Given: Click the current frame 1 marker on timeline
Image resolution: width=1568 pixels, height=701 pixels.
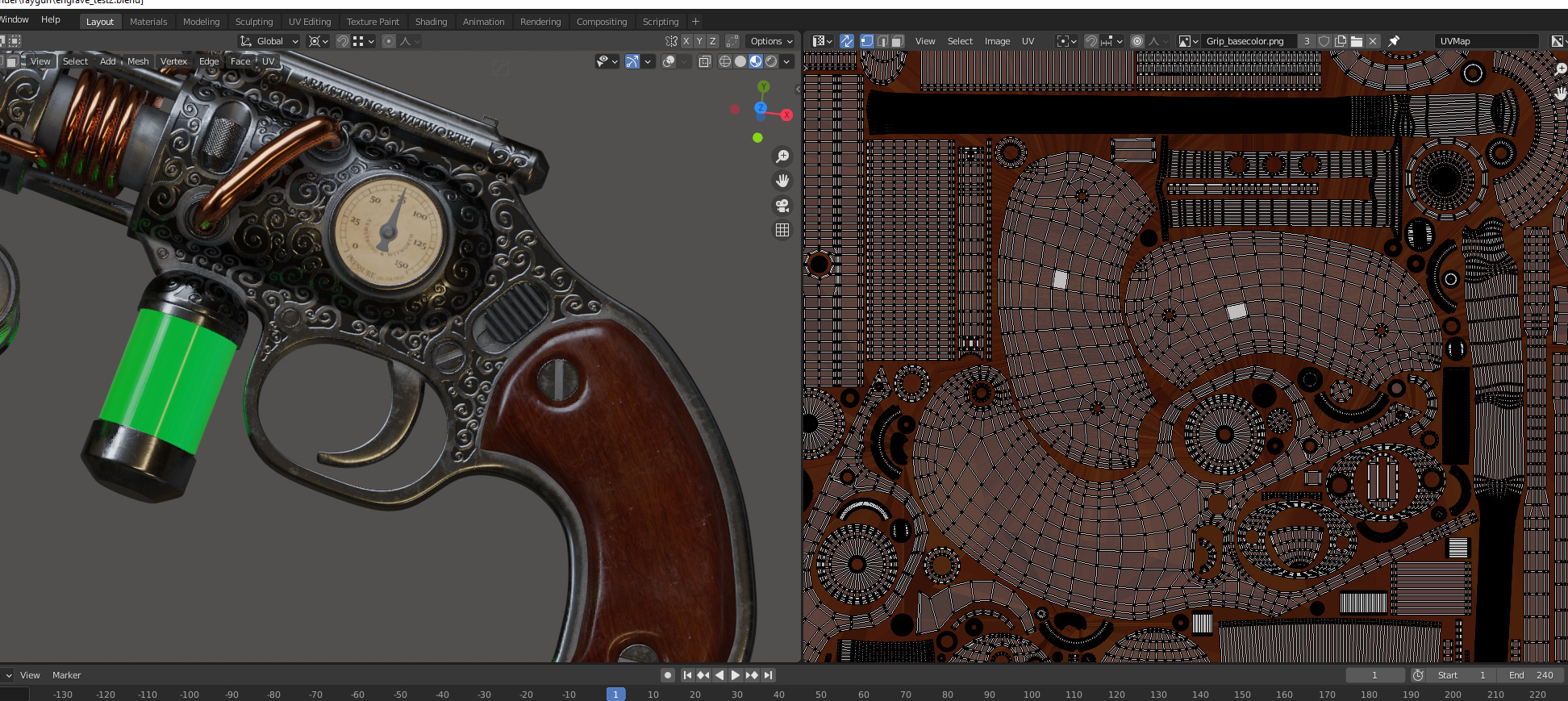Looking at the screenshot, I should 615,695.
